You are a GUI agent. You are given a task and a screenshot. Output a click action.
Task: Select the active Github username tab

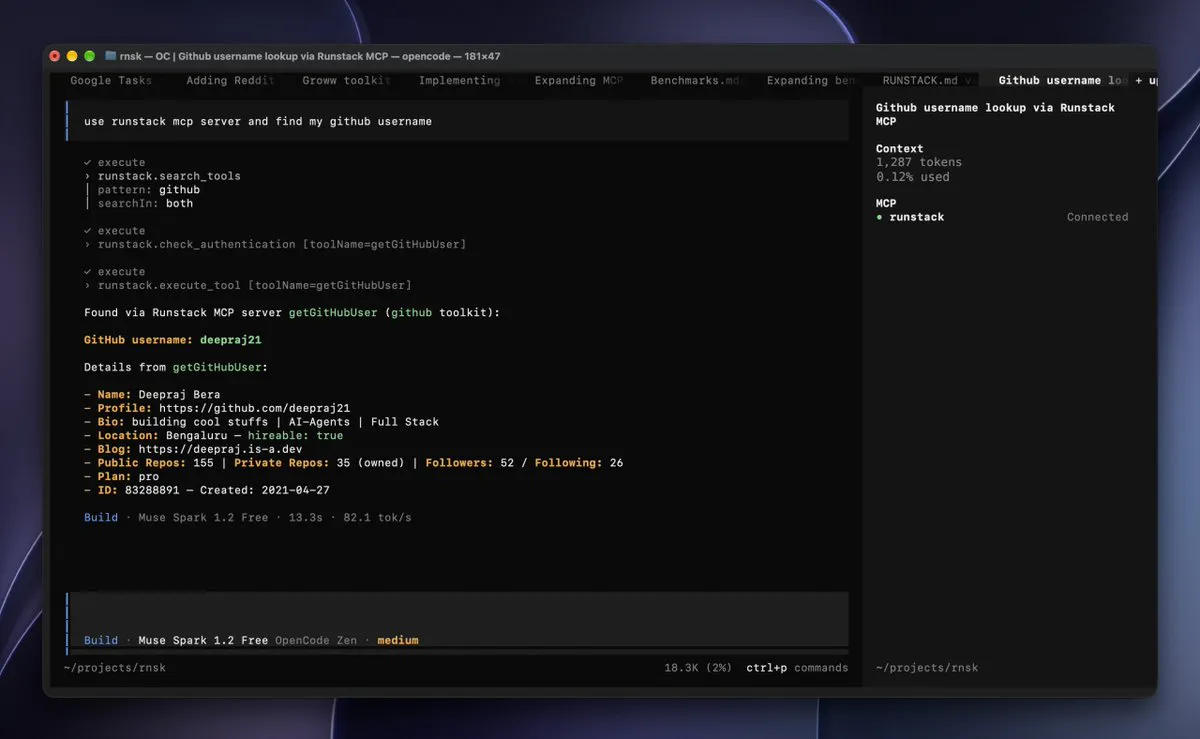click(x=1060, y=81)
